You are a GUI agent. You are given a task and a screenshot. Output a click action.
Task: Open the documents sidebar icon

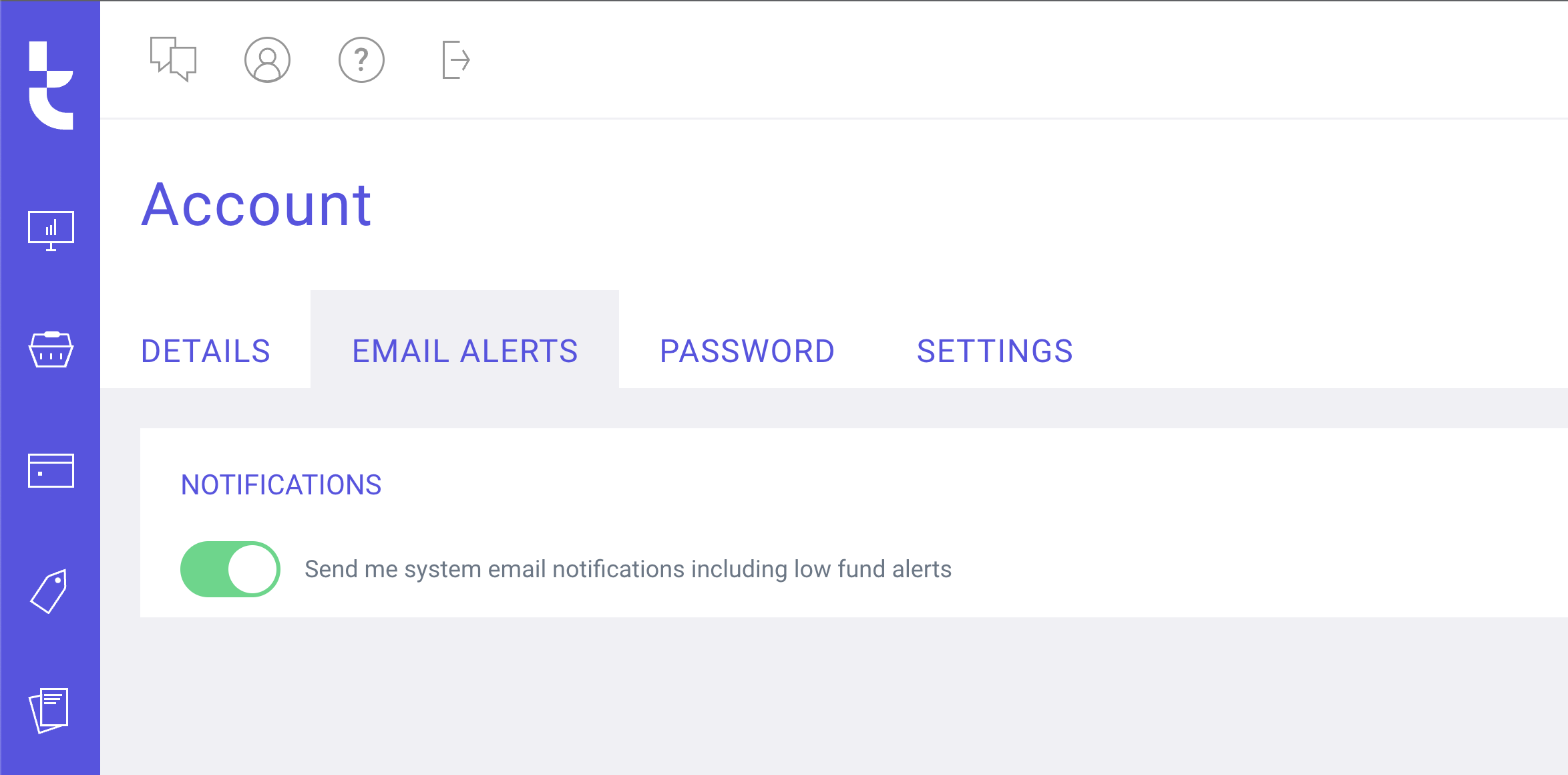tap(49, 710)
